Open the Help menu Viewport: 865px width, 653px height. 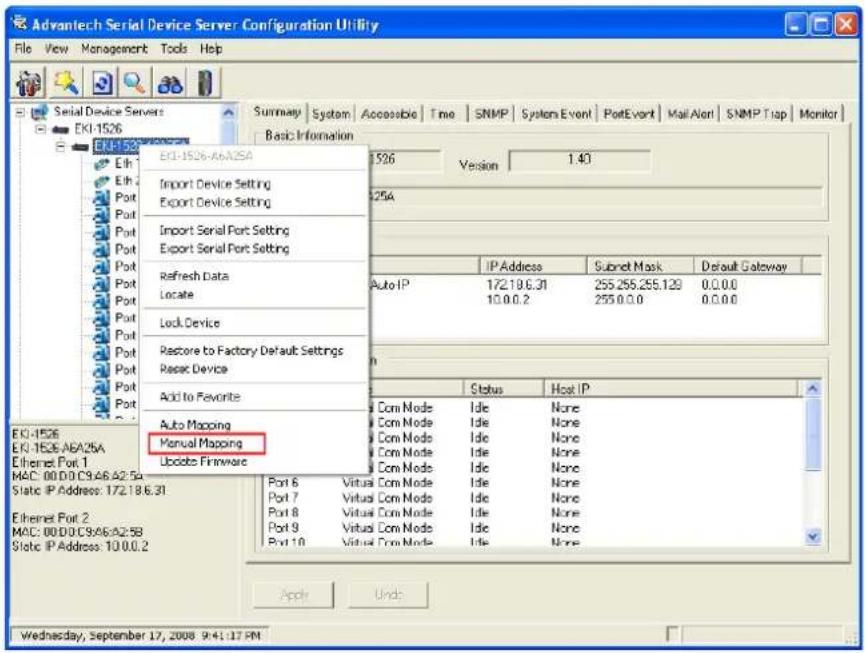click(x=211, y=49)
